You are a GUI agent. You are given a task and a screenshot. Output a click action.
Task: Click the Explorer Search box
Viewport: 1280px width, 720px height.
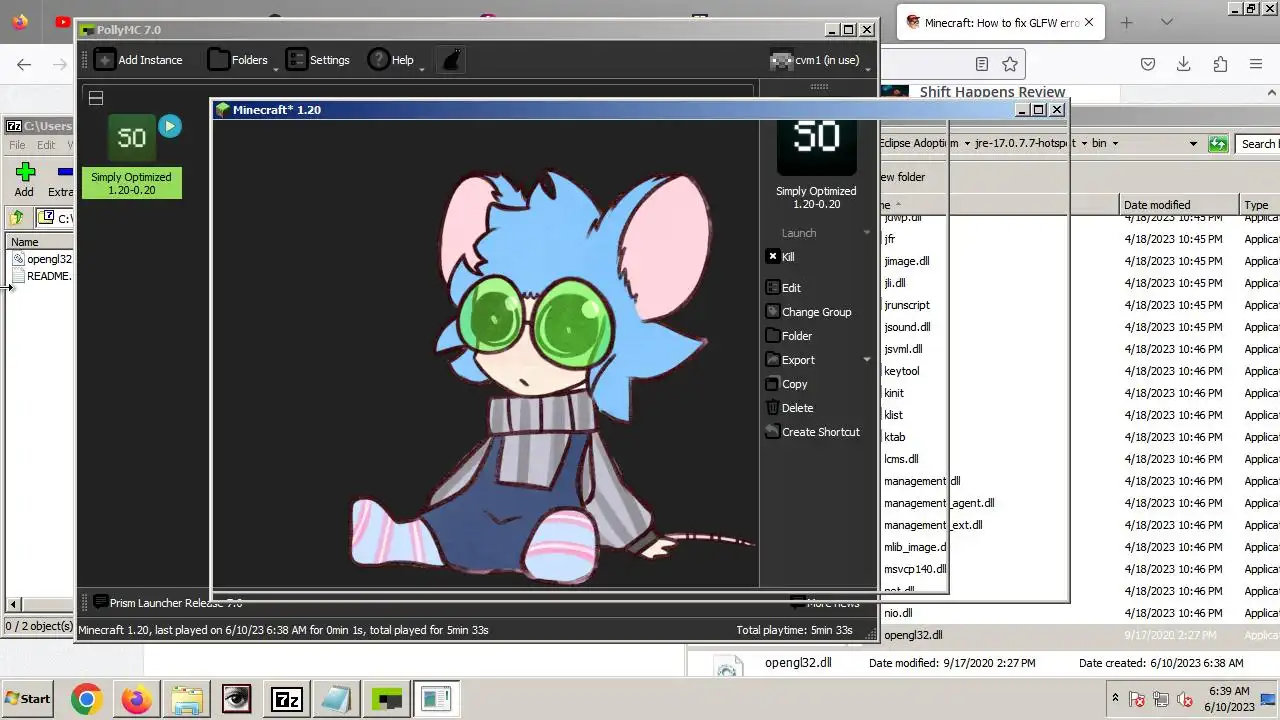pos(1258,144)
